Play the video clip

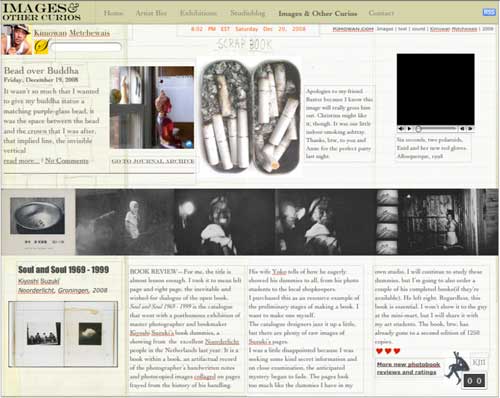409,129
